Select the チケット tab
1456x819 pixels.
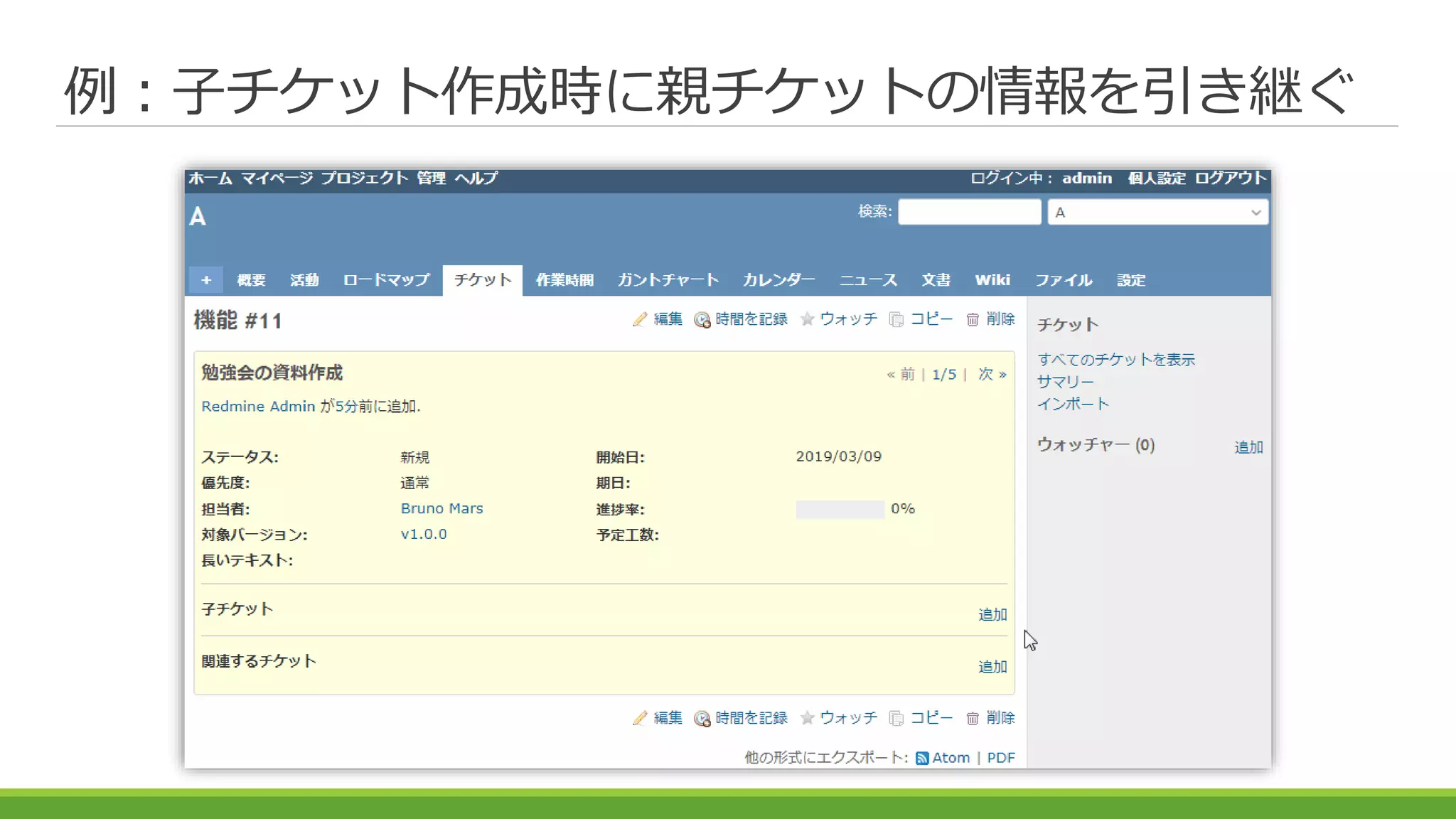point(483,280)
